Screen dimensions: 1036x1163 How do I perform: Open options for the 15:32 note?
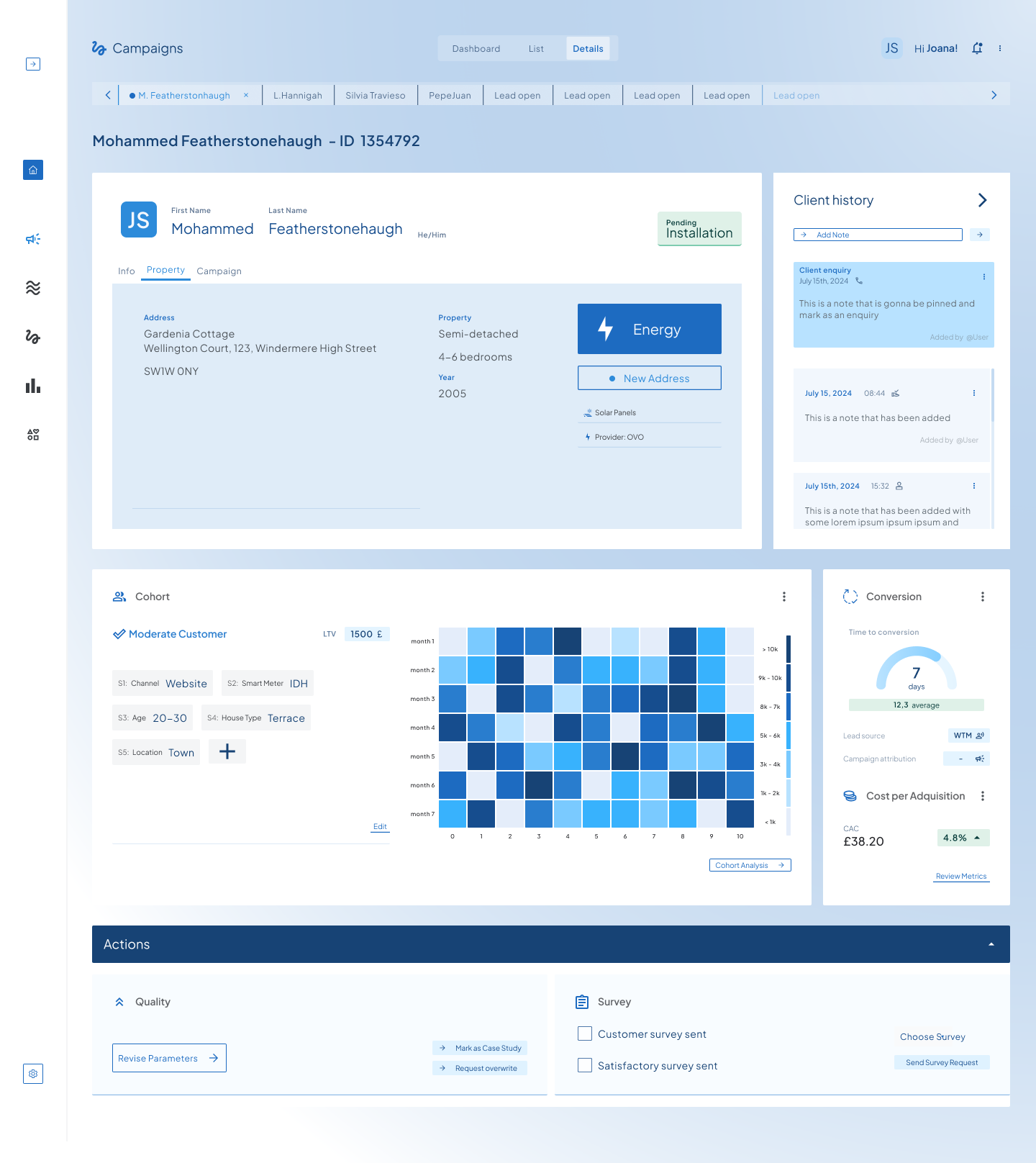coord(974,486)
